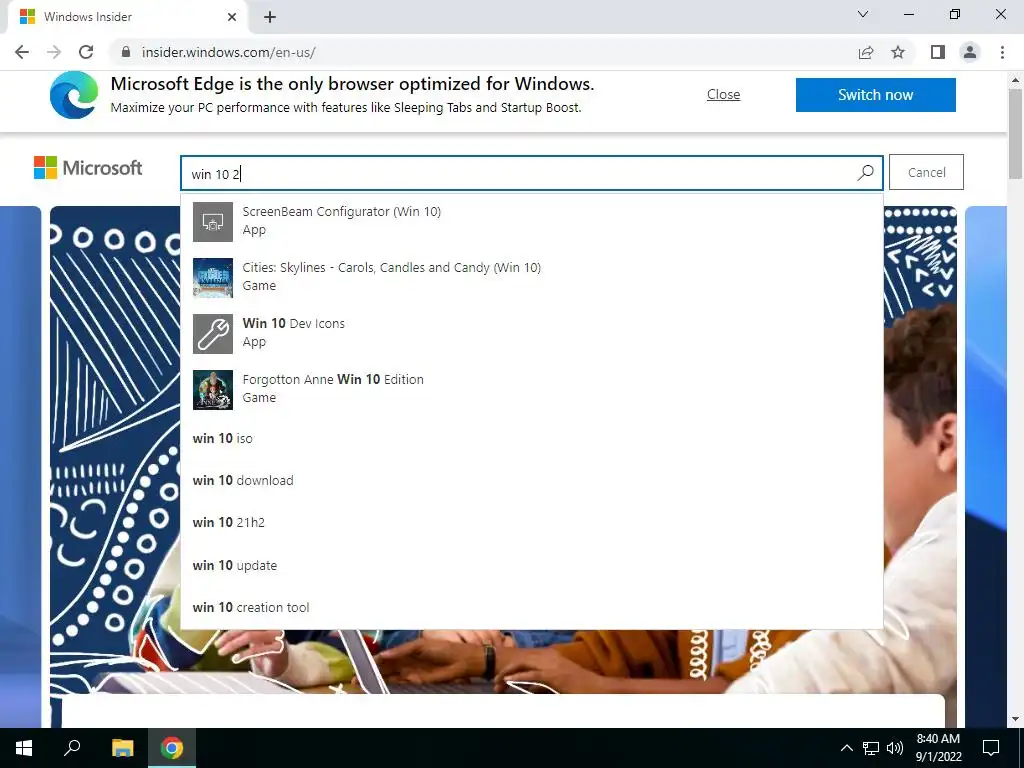The width and height of the screenshot is (1024, 768).
Task: Cancel the search
Action: click(926, 172)
